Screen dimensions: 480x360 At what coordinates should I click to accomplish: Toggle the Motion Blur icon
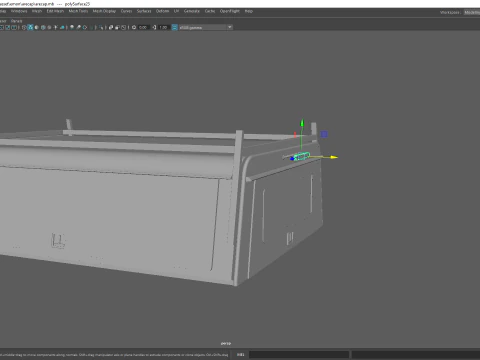click(78, 27)
